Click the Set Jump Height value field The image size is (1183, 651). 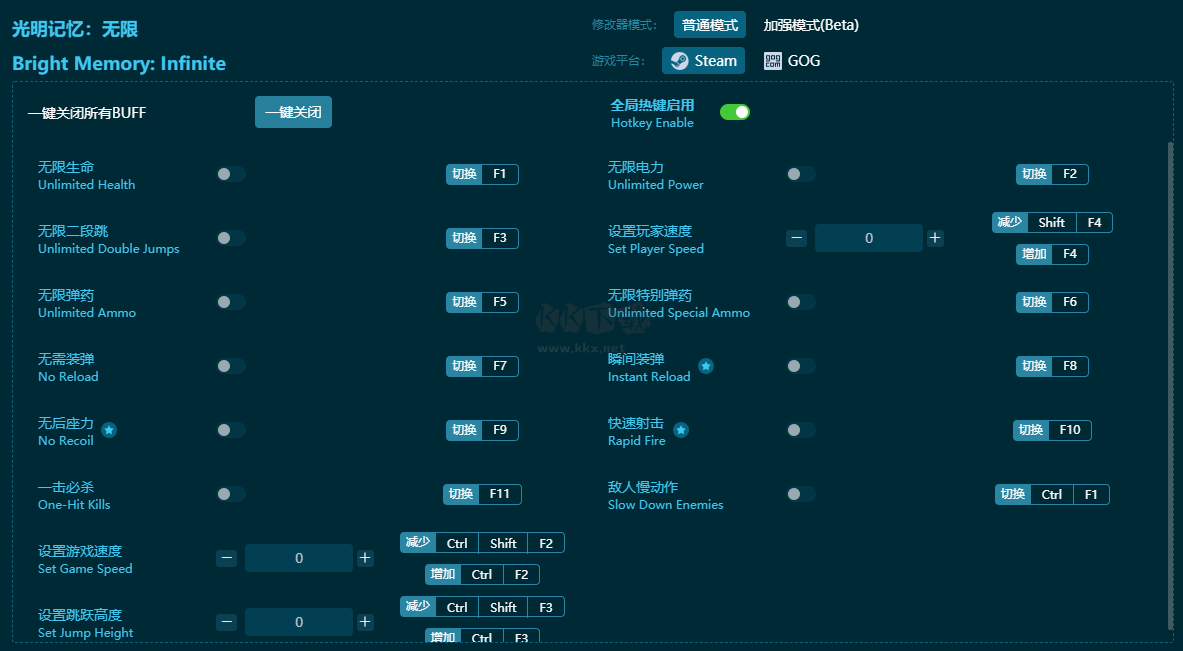(x=299, y=622)
